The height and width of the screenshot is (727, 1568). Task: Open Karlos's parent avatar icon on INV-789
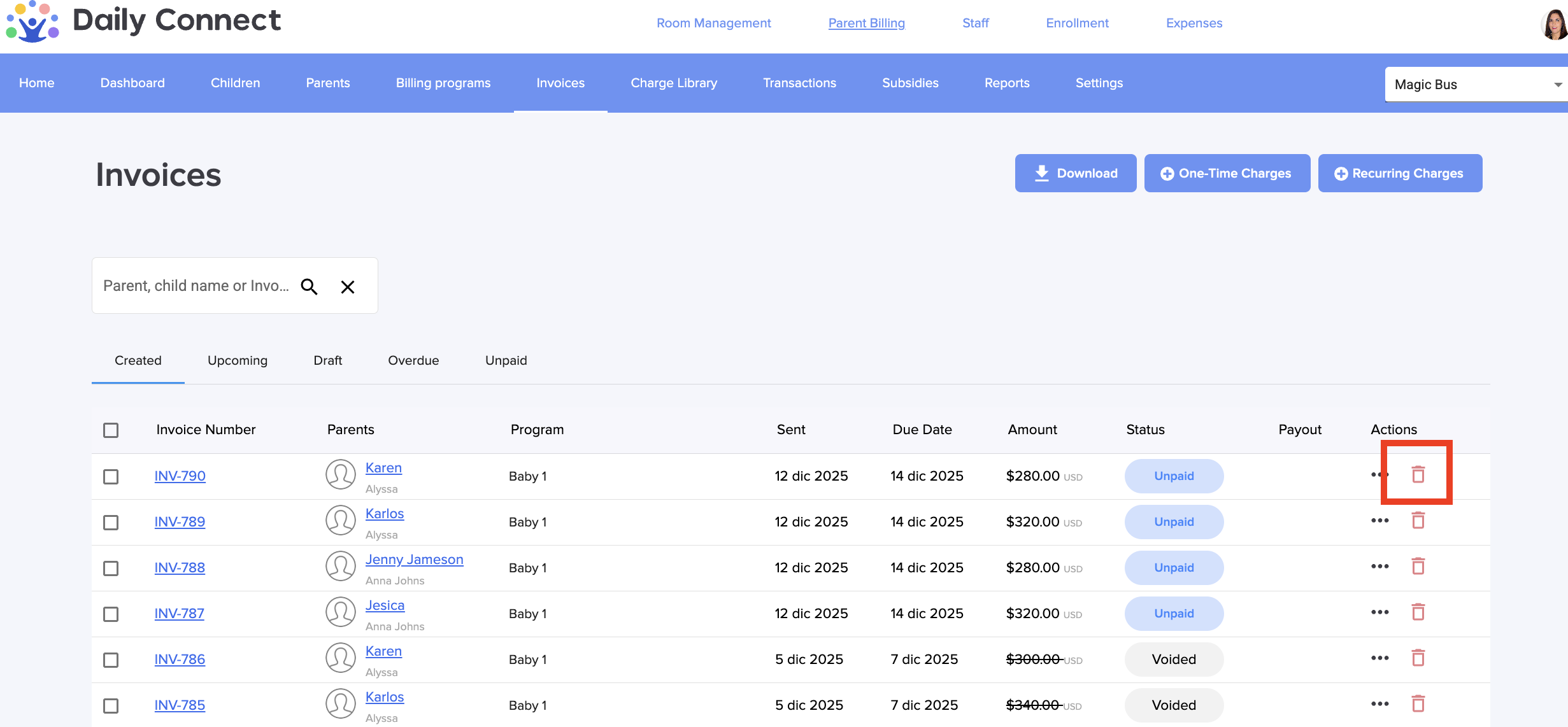(341, 521)
